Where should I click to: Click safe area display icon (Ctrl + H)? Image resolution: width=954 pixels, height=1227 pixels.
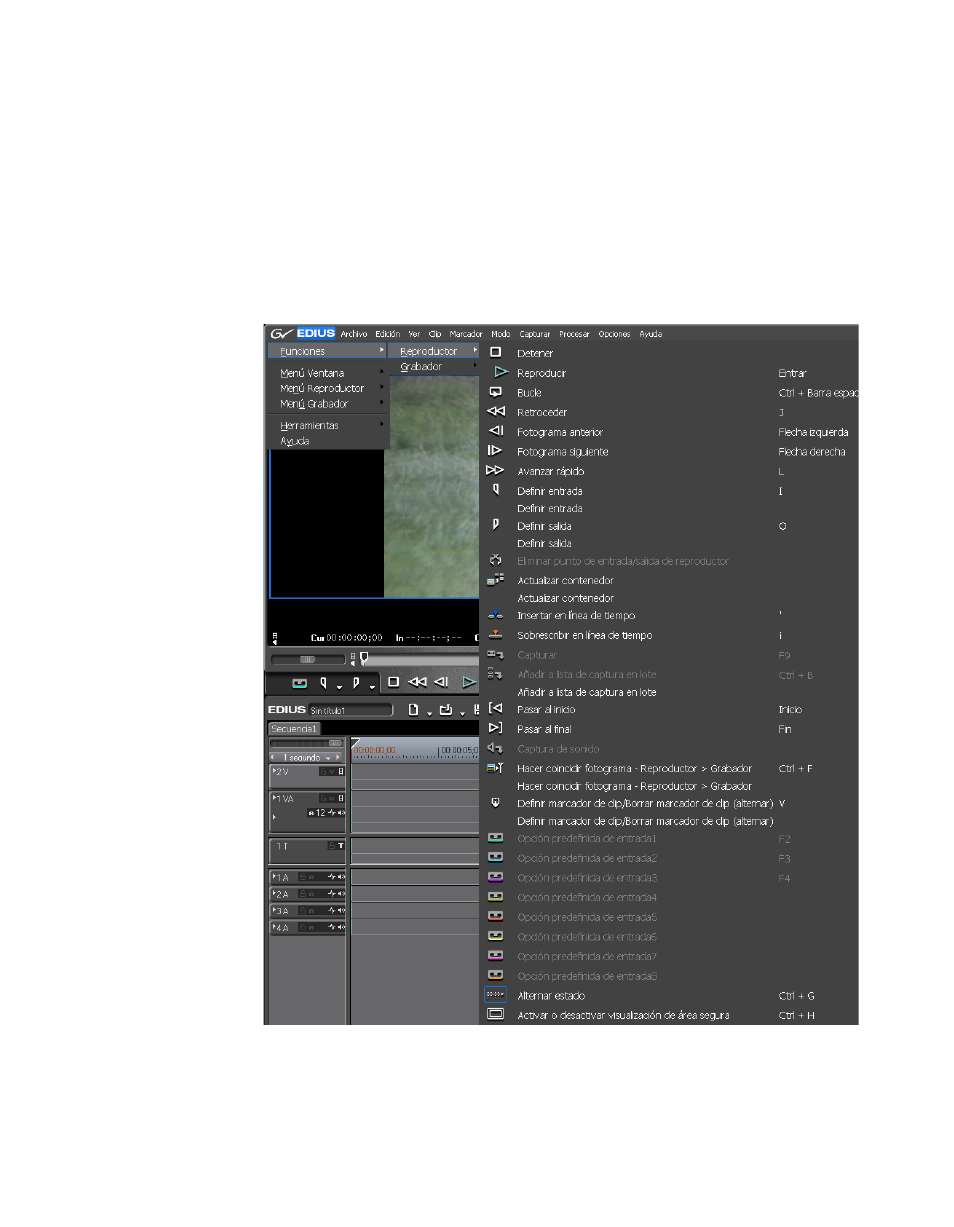(495, 1014)
